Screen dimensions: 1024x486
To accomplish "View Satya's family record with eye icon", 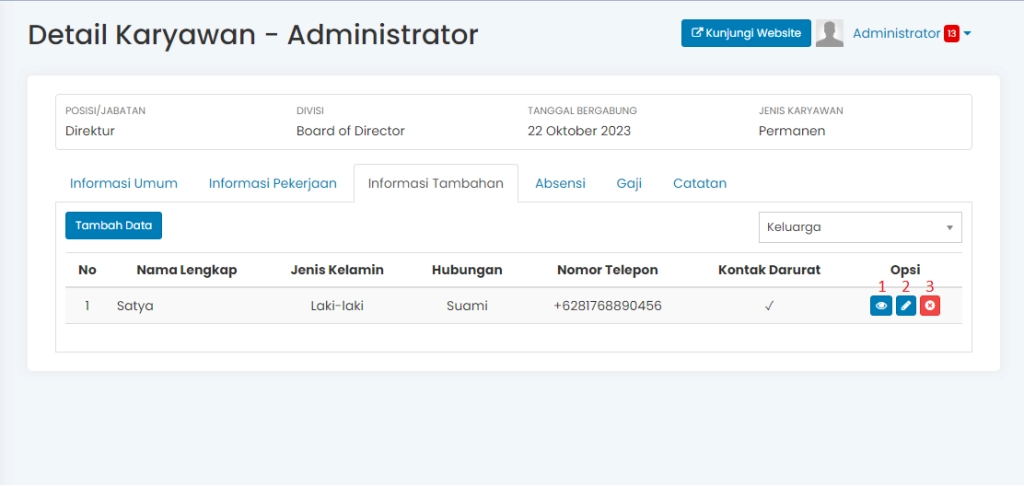I will pyautogui.click(x=881, y=306).
